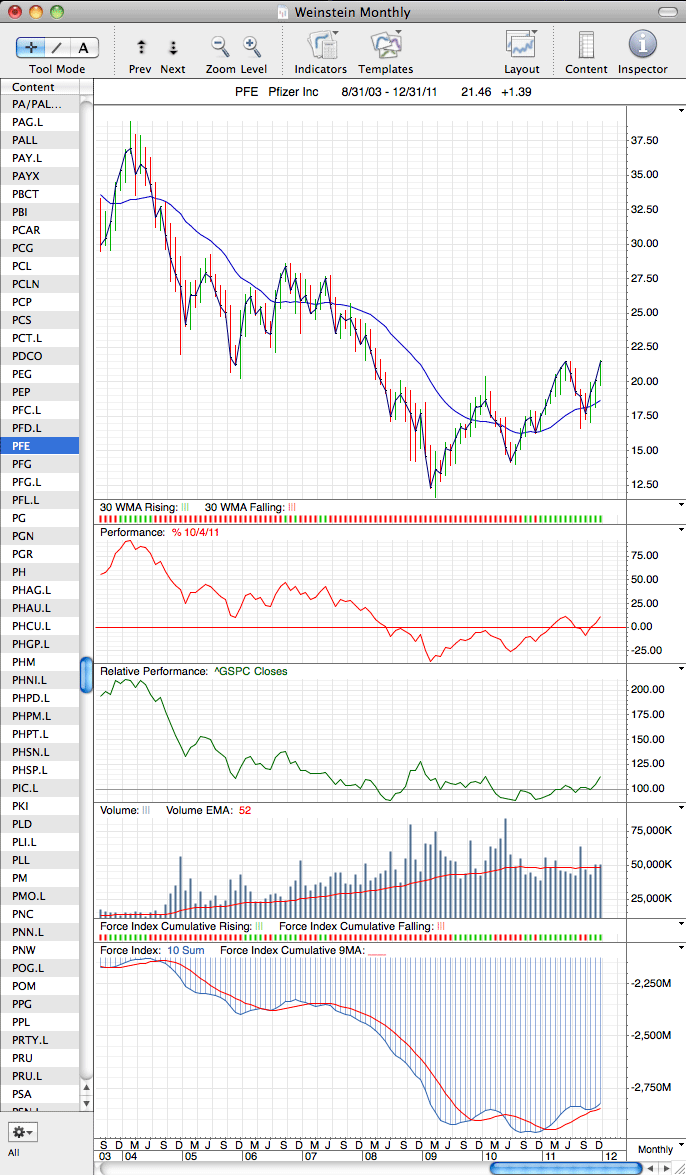Select PAYX in the symbol list

point(40,175)
